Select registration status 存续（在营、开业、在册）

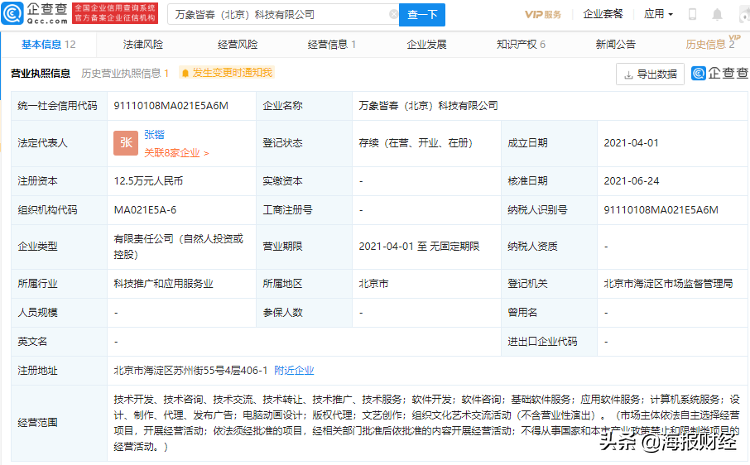pos(416,143)
